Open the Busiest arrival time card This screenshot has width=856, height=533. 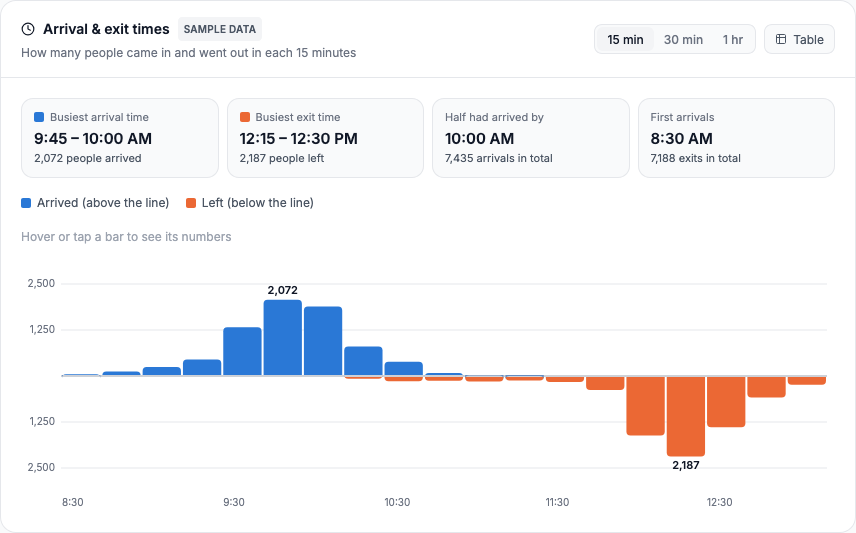pyautogui.click(x=120, y=138)
